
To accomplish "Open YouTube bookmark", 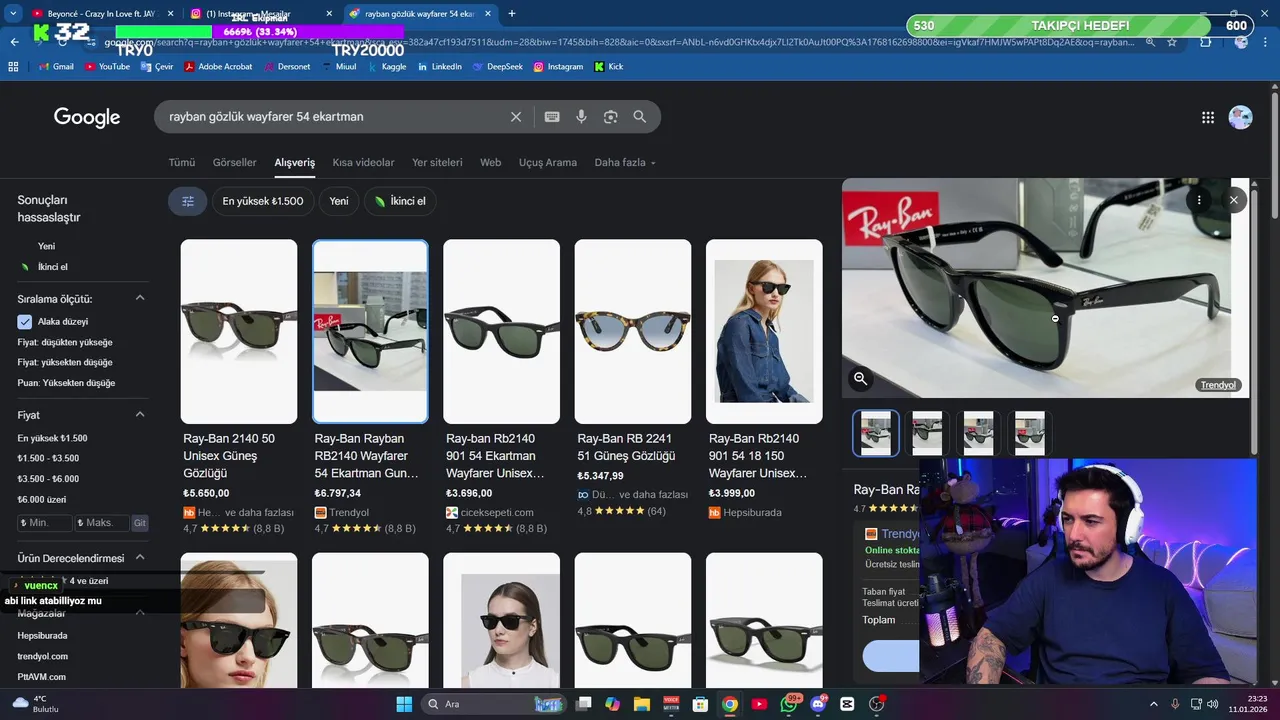I will tap(107, 67).
